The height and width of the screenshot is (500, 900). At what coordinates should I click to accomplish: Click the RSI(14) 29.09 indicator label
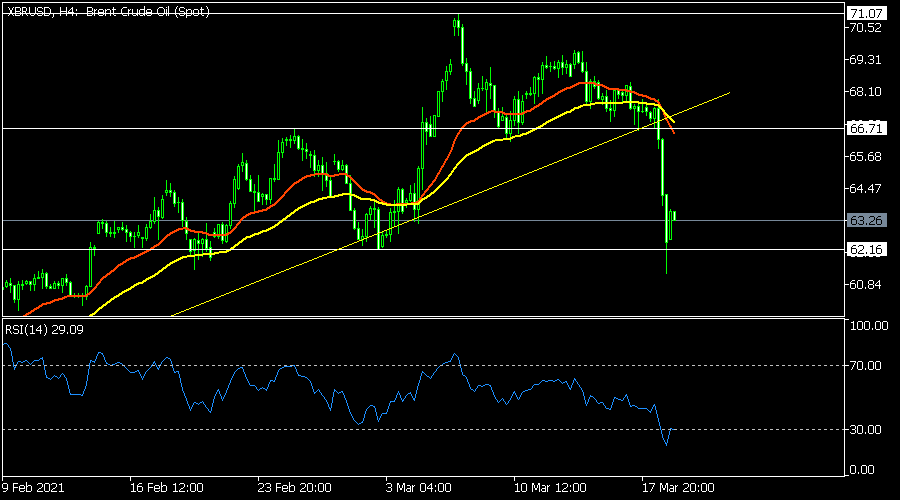tap(44, 330)
